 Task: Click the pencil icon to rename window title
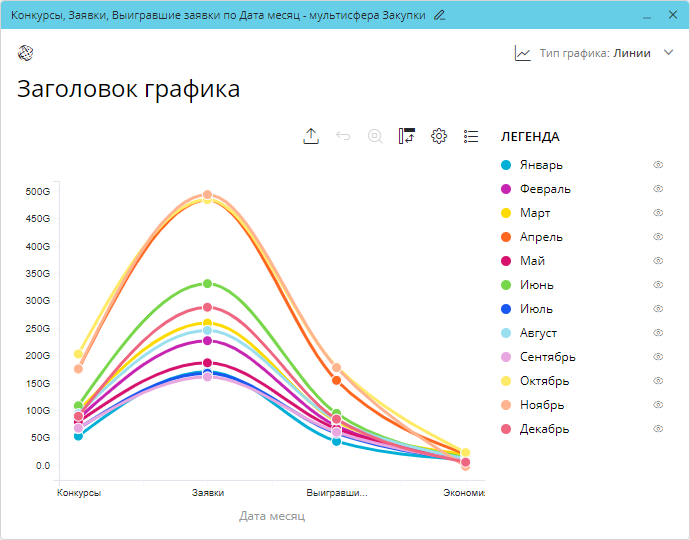440,15
